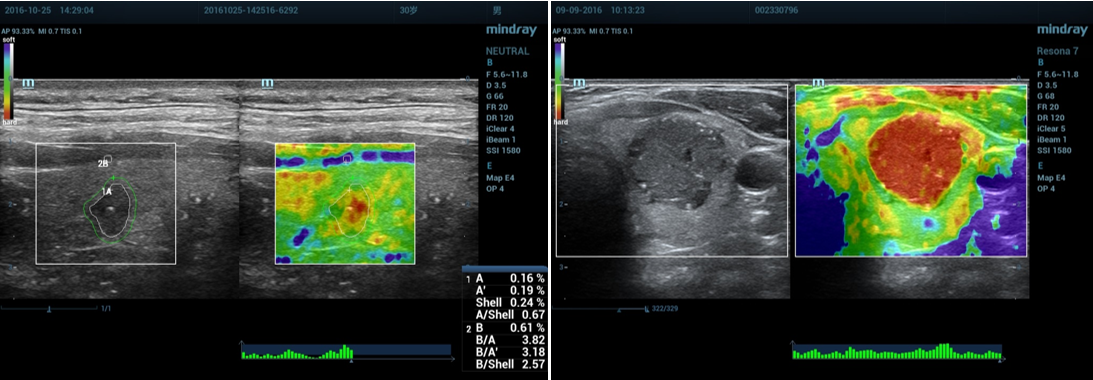Click the NEUTRAL preset label
1093x380 pixels.
coord(507,51)
